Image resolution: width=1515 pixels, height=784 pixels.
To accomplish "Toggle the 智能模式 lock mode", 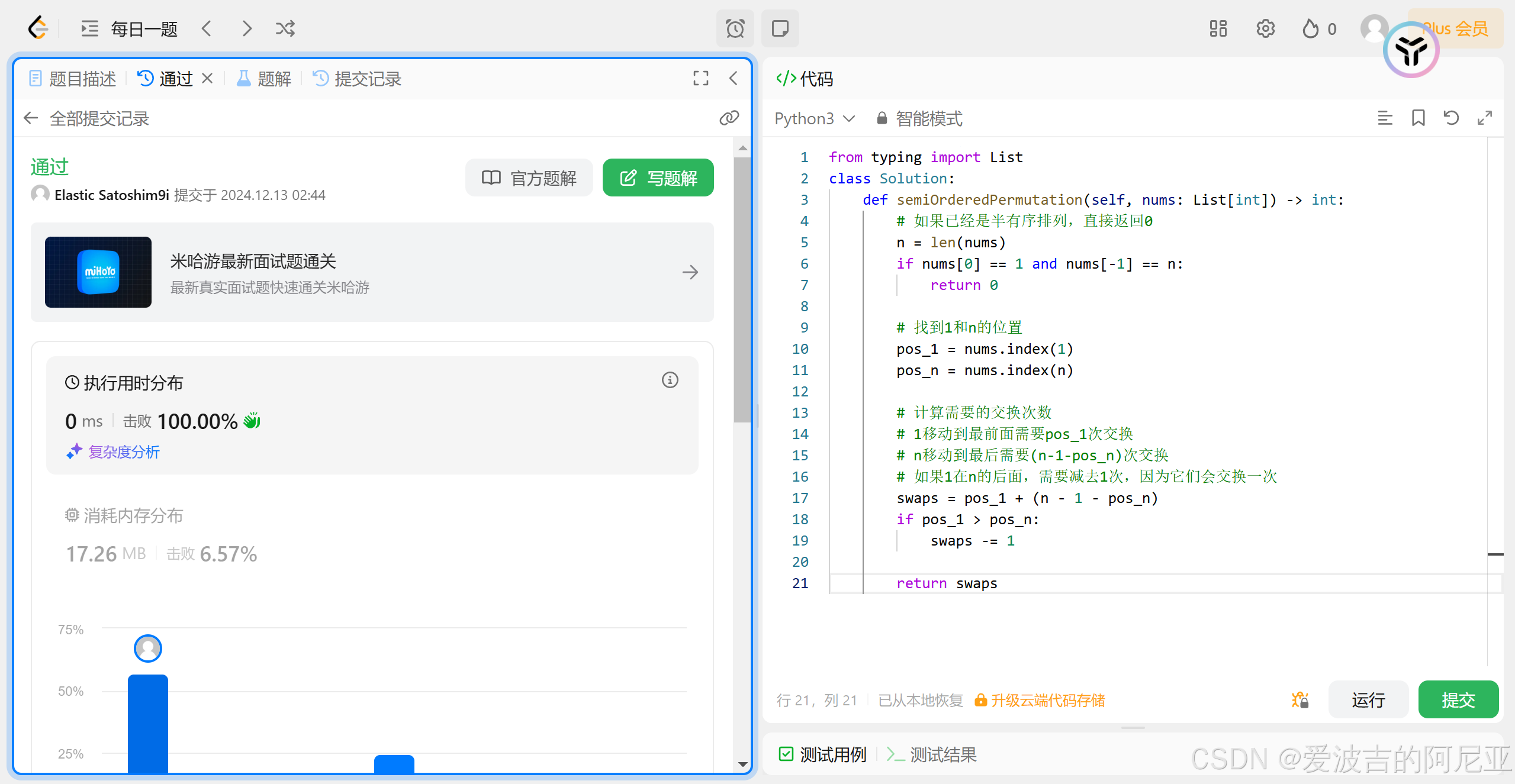I will point(919,118).
